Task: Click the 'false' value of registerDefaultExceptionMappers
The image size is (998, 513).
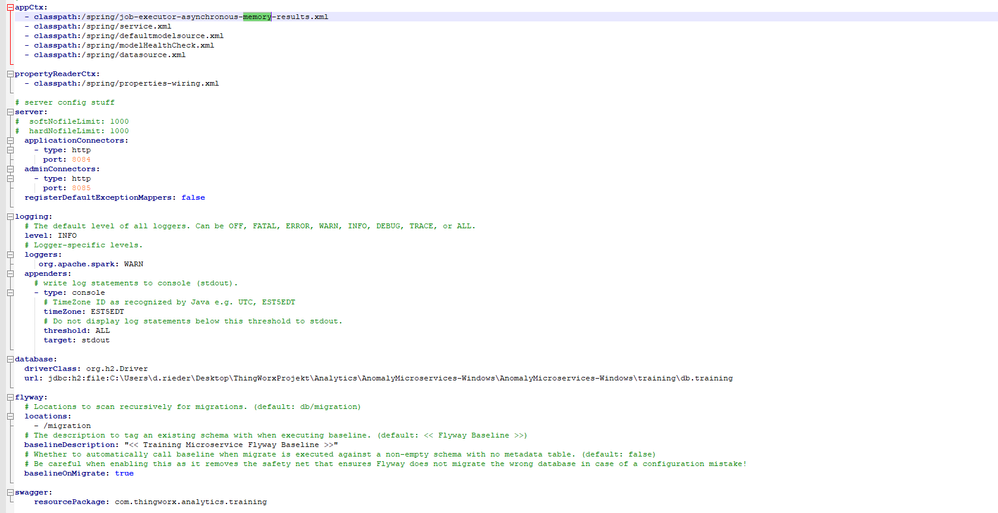Action: point(193,198)
